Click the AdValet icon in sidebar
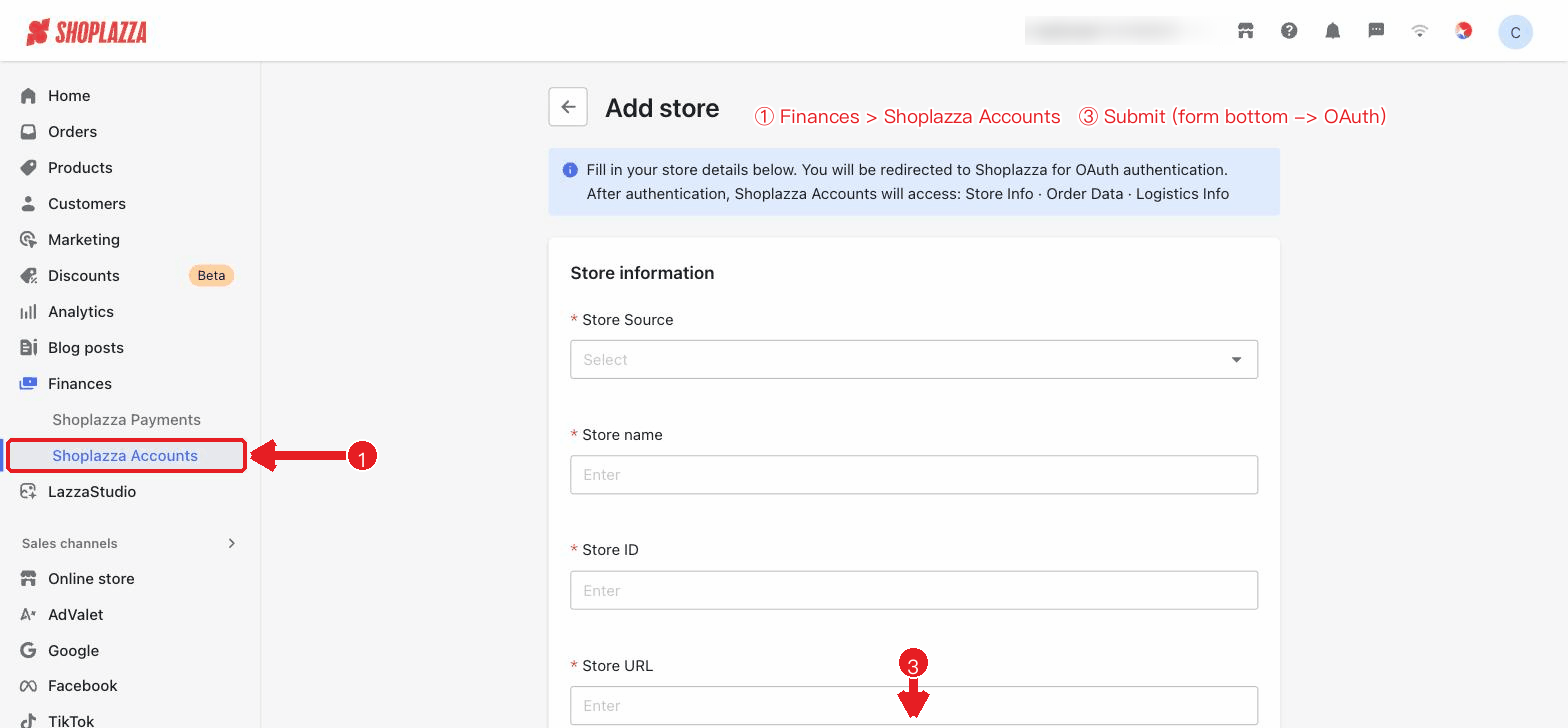Viewport: 1568px width, 728px height. (x=28, y=615)
